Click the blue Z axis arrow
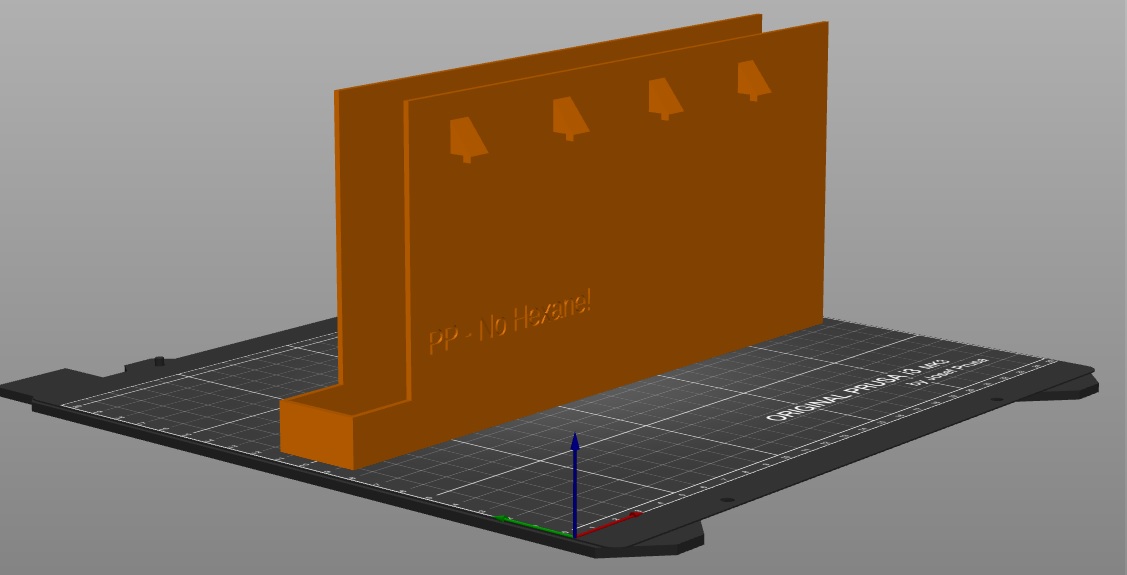The height and width of the screenshot is (575, 1127). [575, 483]
